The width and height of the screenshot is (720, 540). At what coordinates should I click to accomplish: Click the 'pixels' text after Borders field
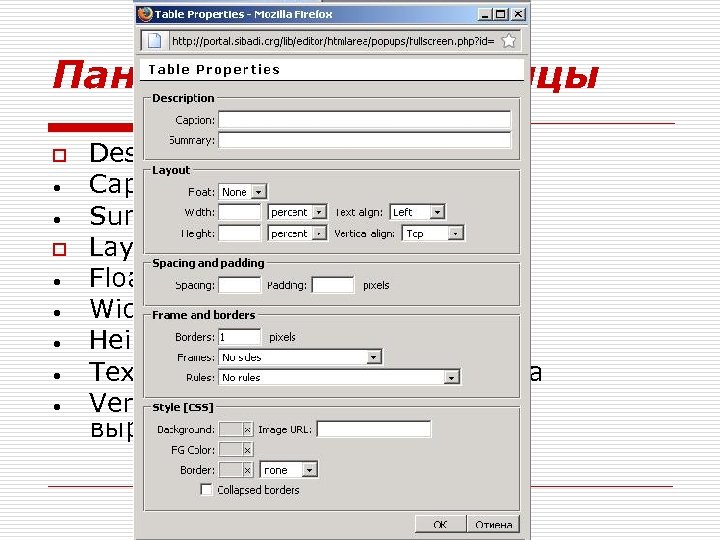tap(282, 337)
